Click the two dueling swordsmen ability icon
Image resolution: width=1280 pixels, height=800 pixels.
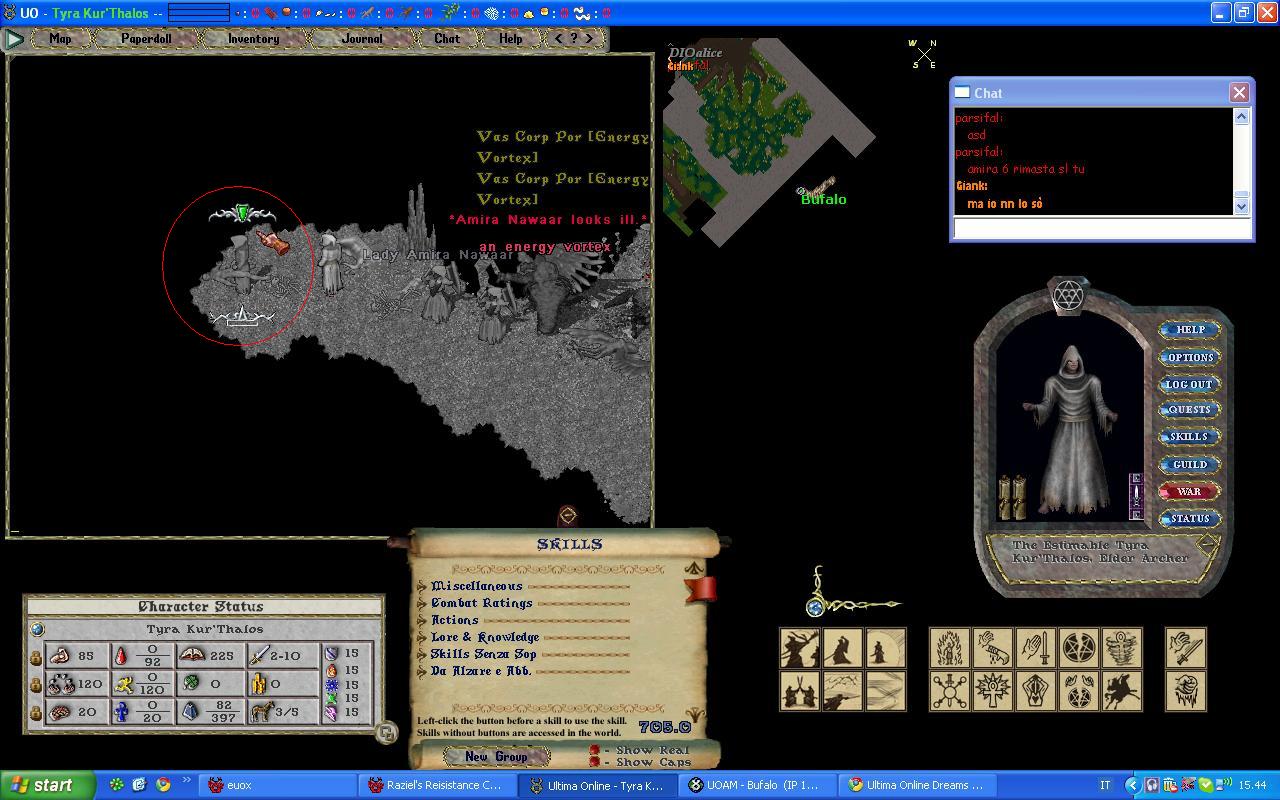800,691
